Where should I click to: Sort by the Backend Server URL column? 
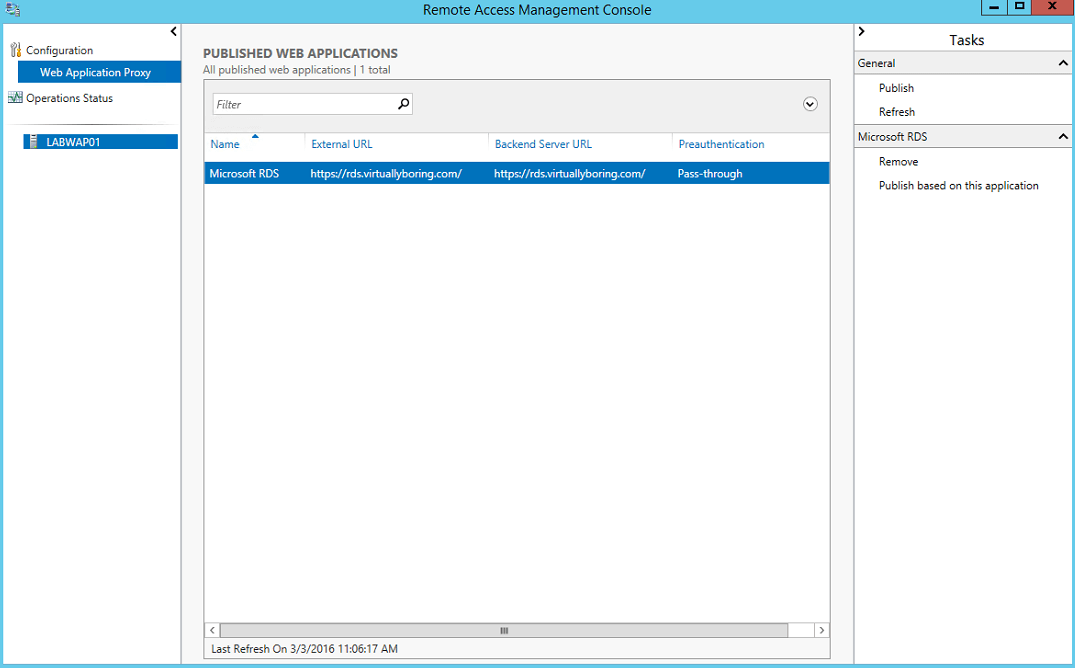click(x=543, y=144)
